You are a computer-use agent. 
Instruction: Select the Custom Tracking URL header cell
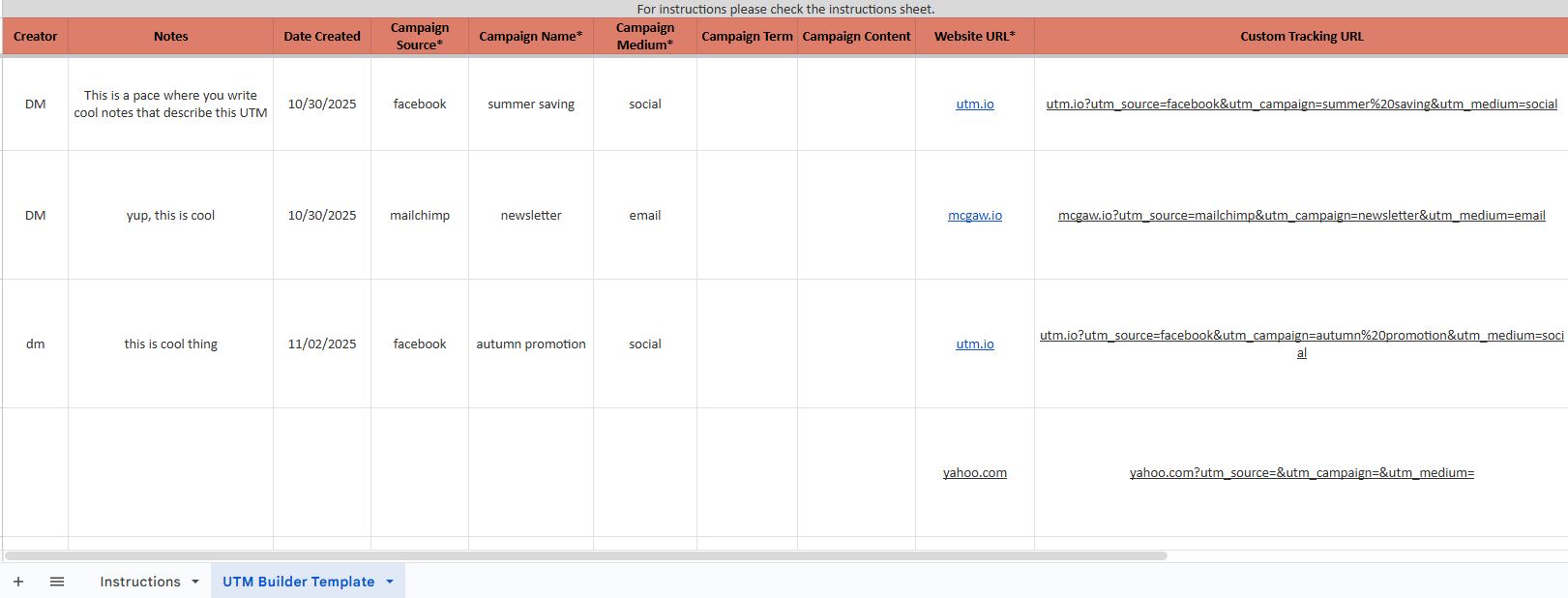tap(1301, 36)
